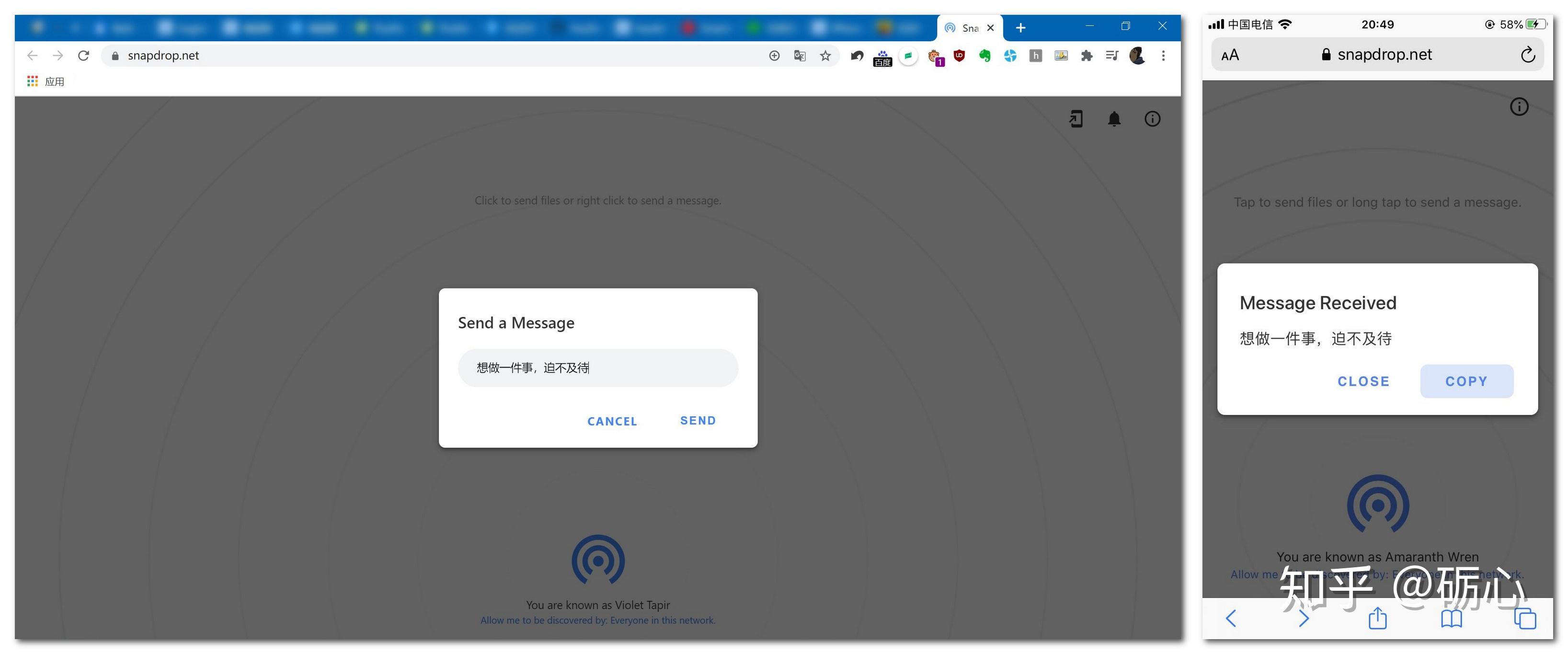1568x654 pixels.
Task: Toggle Snapdrop notifications bell
Action: coord(1114,119)
